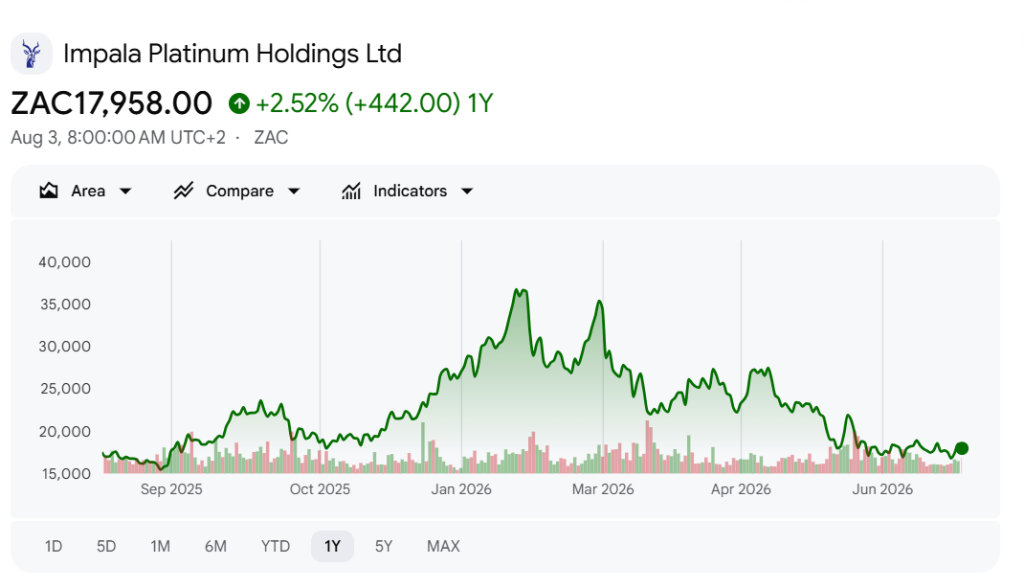Select the 5D time range

(106, 546)
